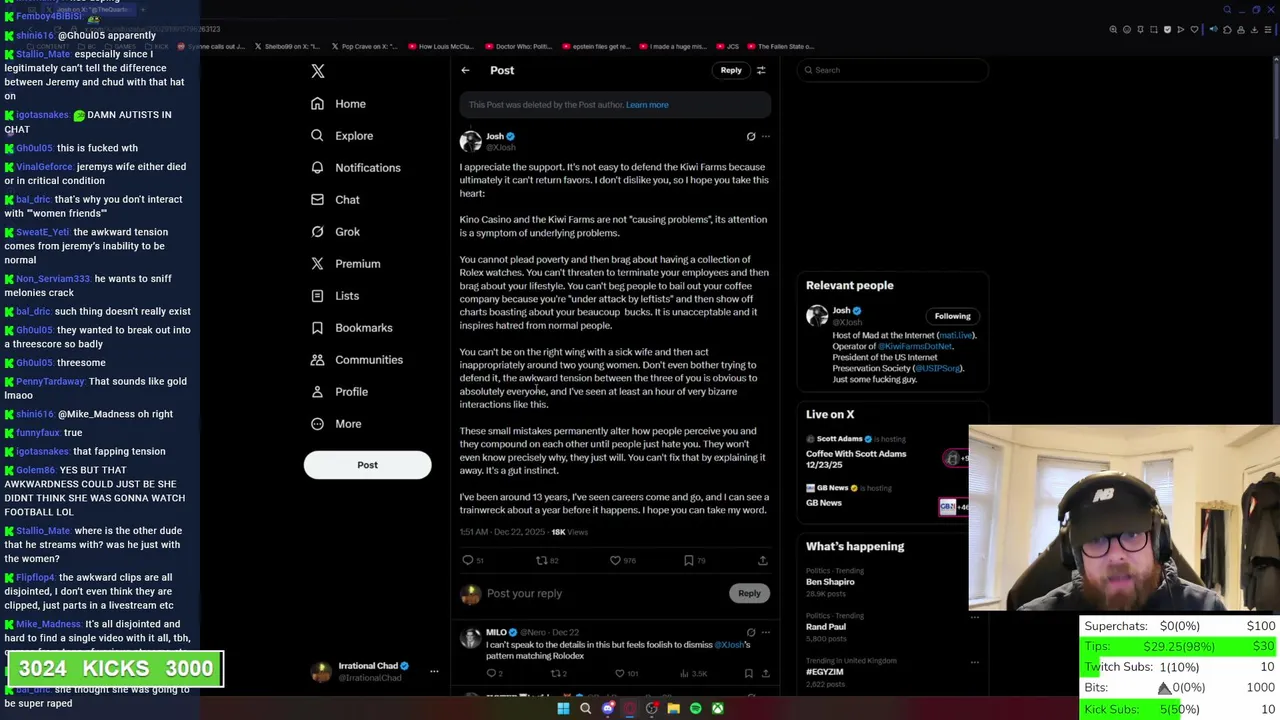The height and width of the screenshot is (720, 1280).
Task: Open Explore in X sidebar
Action: [x=342, y=136]
